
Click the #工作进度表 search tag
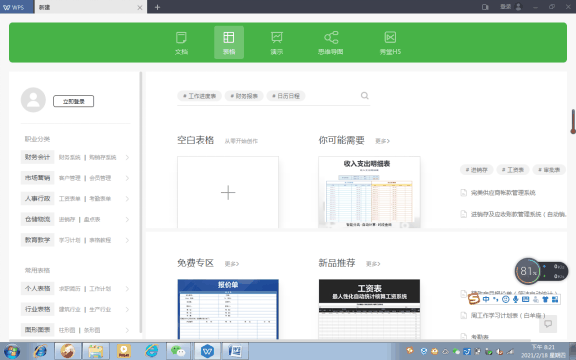[x=199, y=96]
